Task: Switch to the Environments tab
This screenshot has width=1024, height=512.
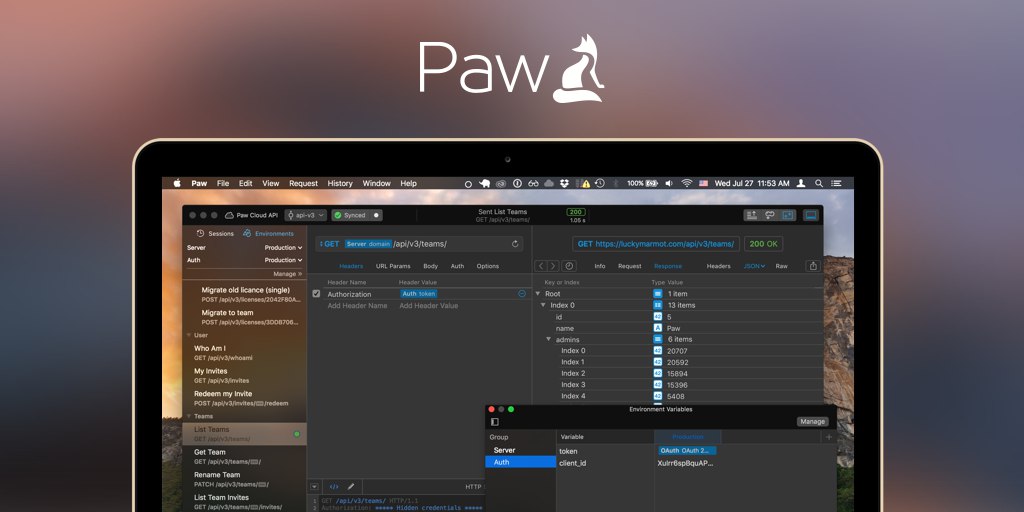Action: pos(268,233)
